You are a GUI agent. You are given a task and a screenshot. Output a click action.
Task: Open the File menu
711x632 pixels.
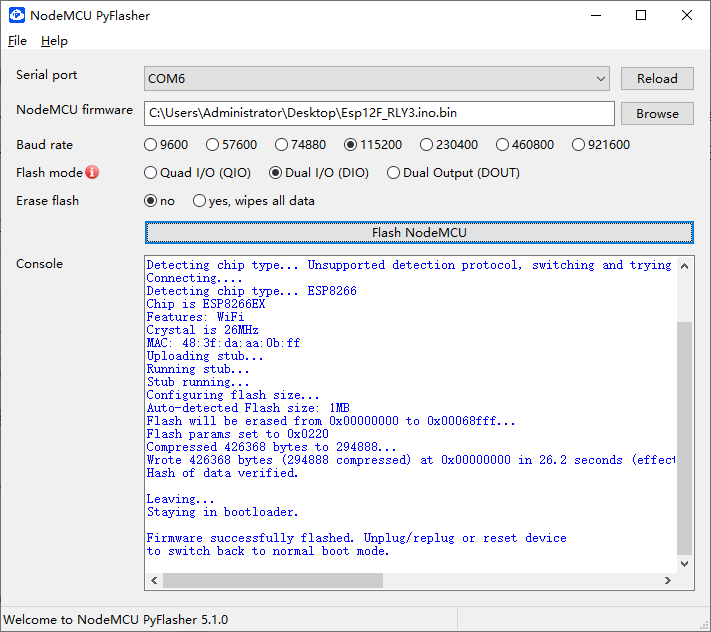[17, 41]
